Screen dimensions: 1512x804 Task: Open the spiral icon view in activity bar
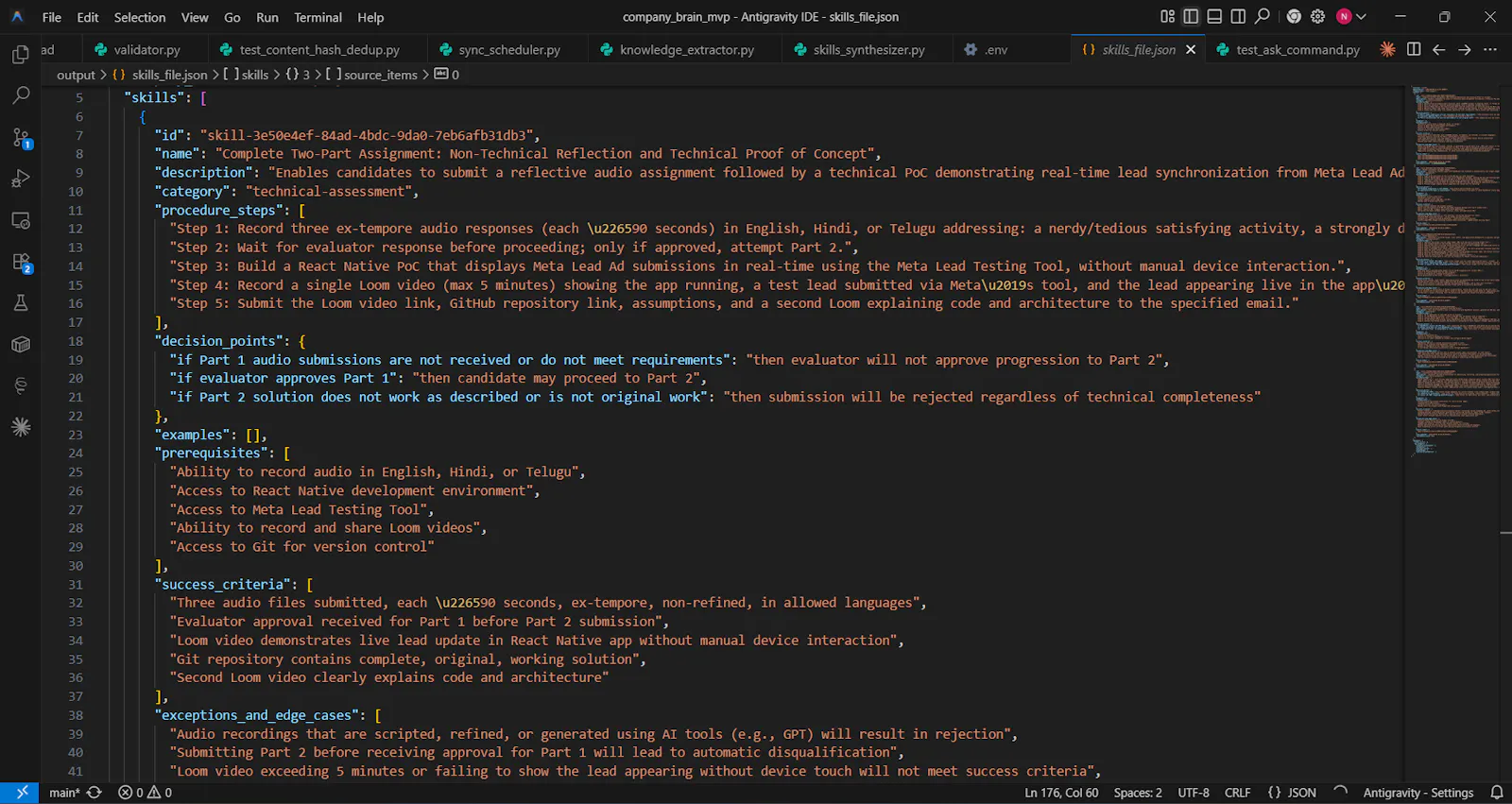pyautogui.click(x=21, y=385)
